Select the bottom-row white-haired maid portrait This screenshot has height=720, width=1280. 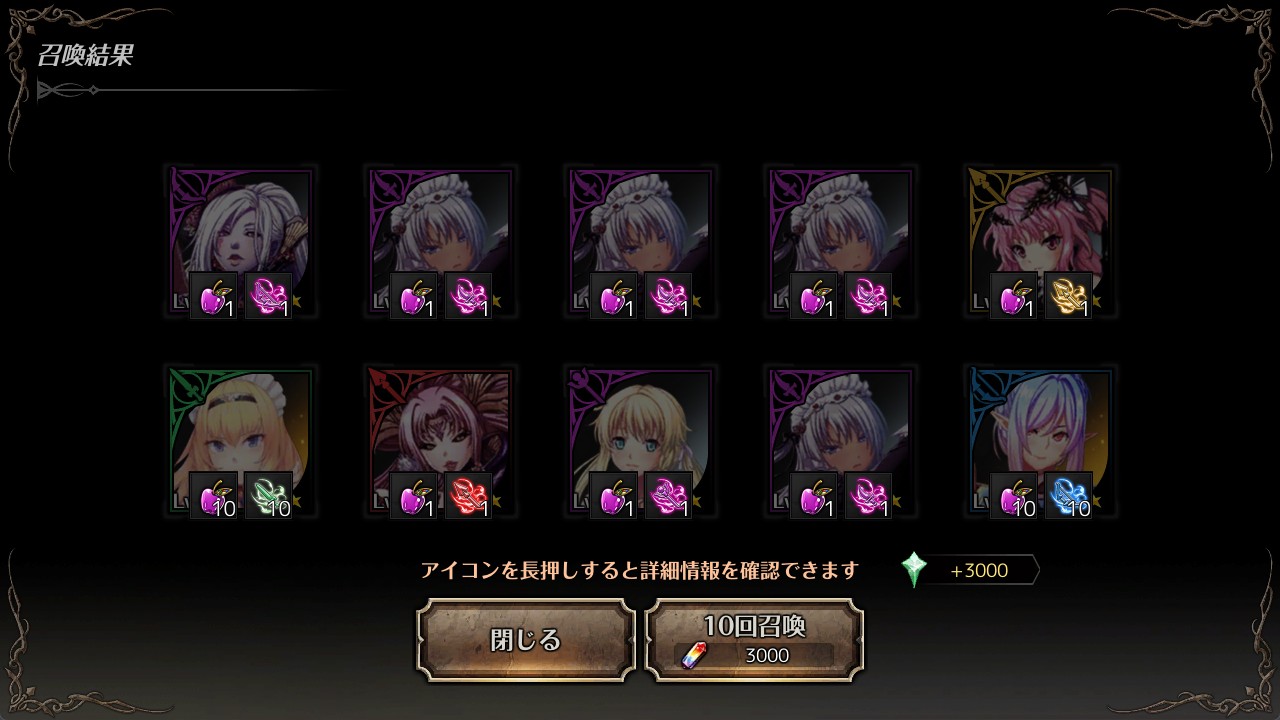coord(840,442)
